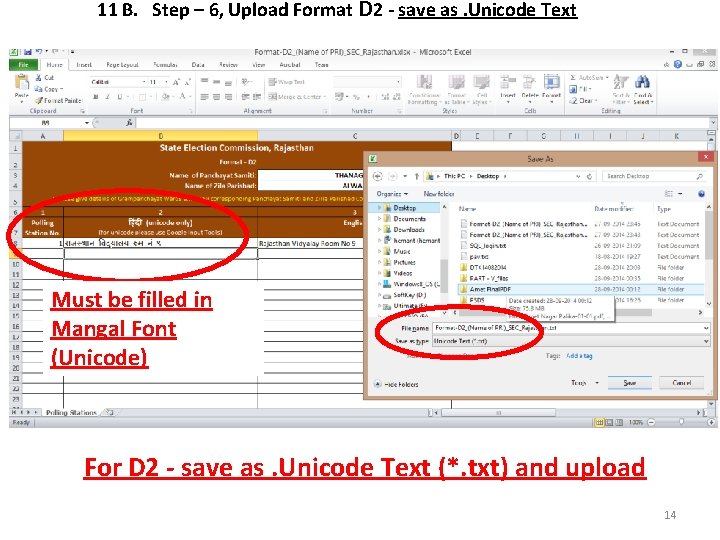Switch to the Data ribbon tab

coord(198,65)
